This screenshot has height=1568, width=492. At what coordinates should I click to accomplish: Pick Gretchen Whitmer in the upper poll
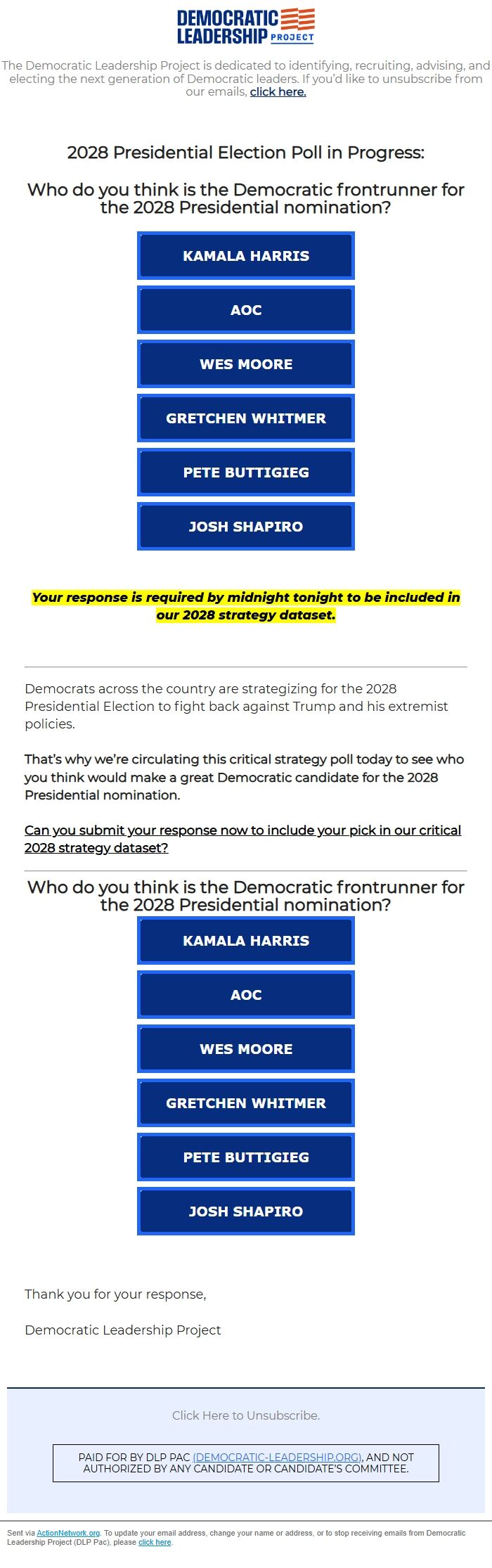pyautogui.click(x=245, y=418)
